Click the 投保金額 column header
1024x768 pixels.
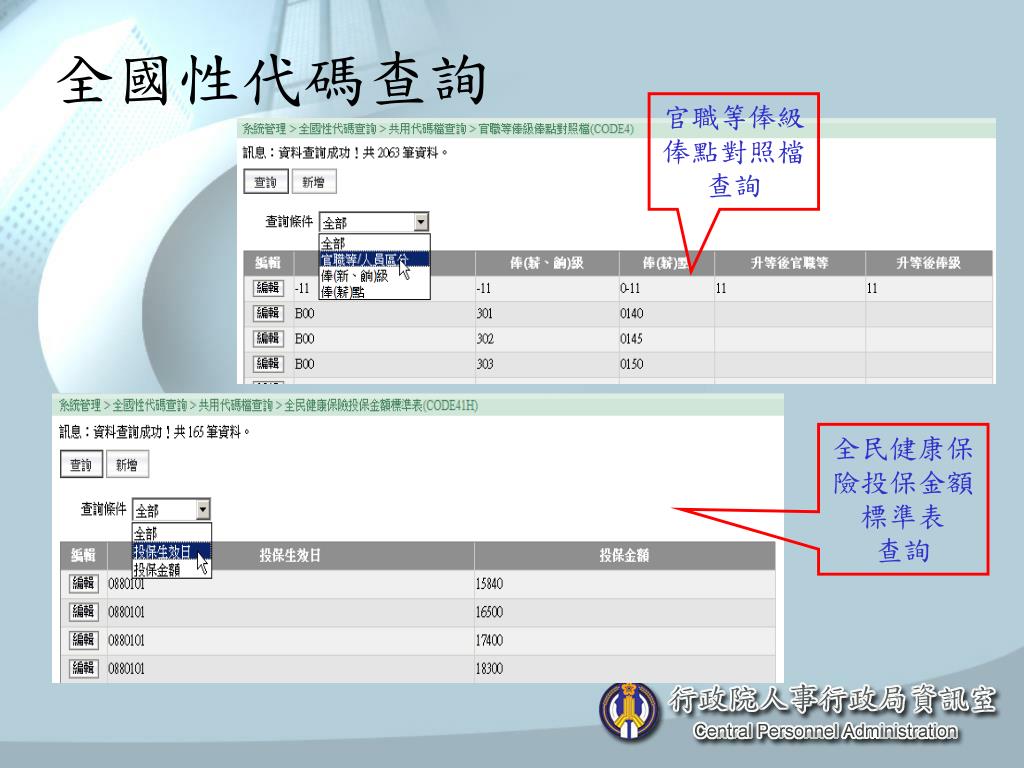[x=624, y=556]
